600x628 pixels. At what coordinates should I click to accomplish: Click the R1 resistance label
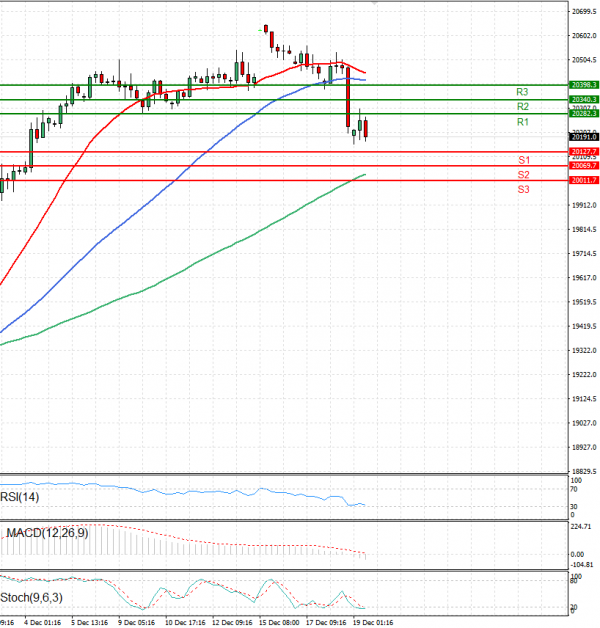[x=523, y=122]
